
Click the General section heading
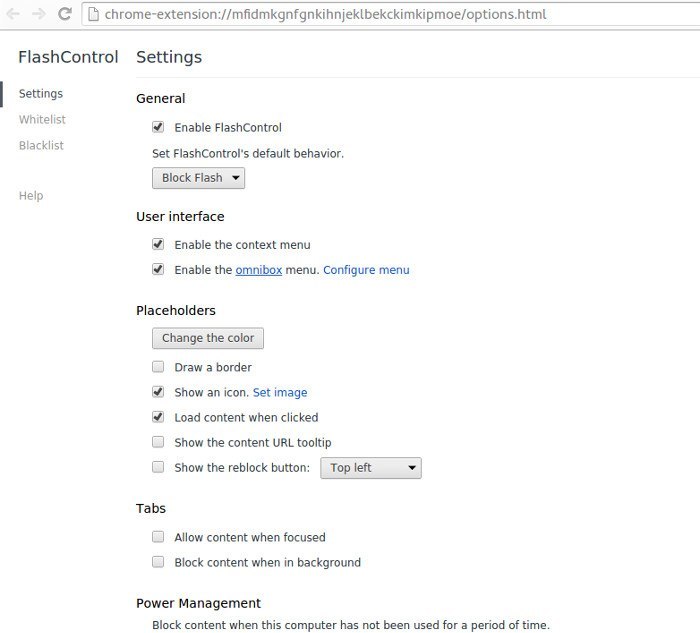pyautogui.click(x=161, y=98)
